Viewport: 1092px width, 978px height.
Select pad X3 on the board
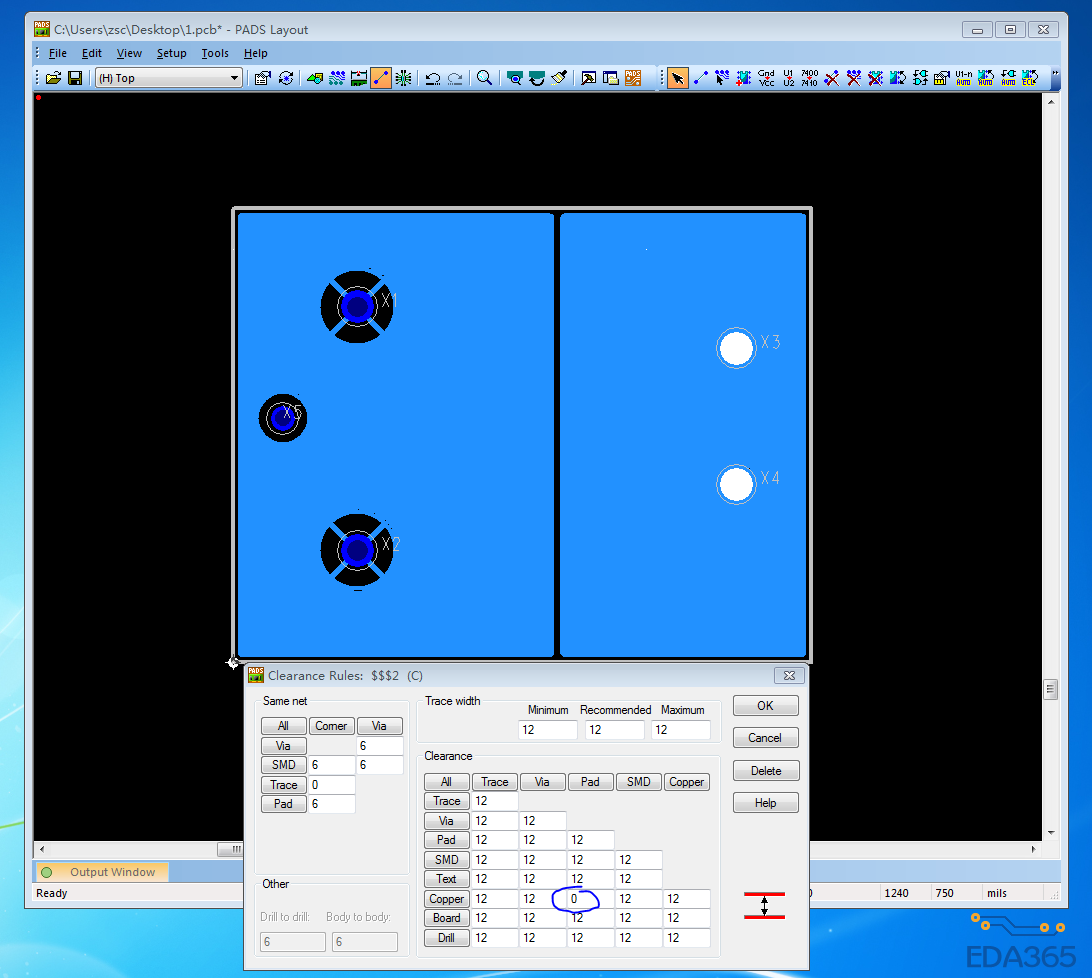click(x=736, y=348)
